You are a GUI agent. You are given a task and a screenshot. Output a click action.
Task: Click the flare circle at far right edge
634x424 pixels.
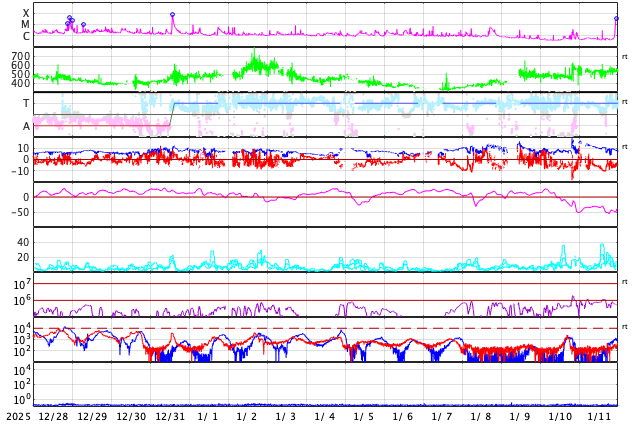pyautogui.click(x=616, y=18)
